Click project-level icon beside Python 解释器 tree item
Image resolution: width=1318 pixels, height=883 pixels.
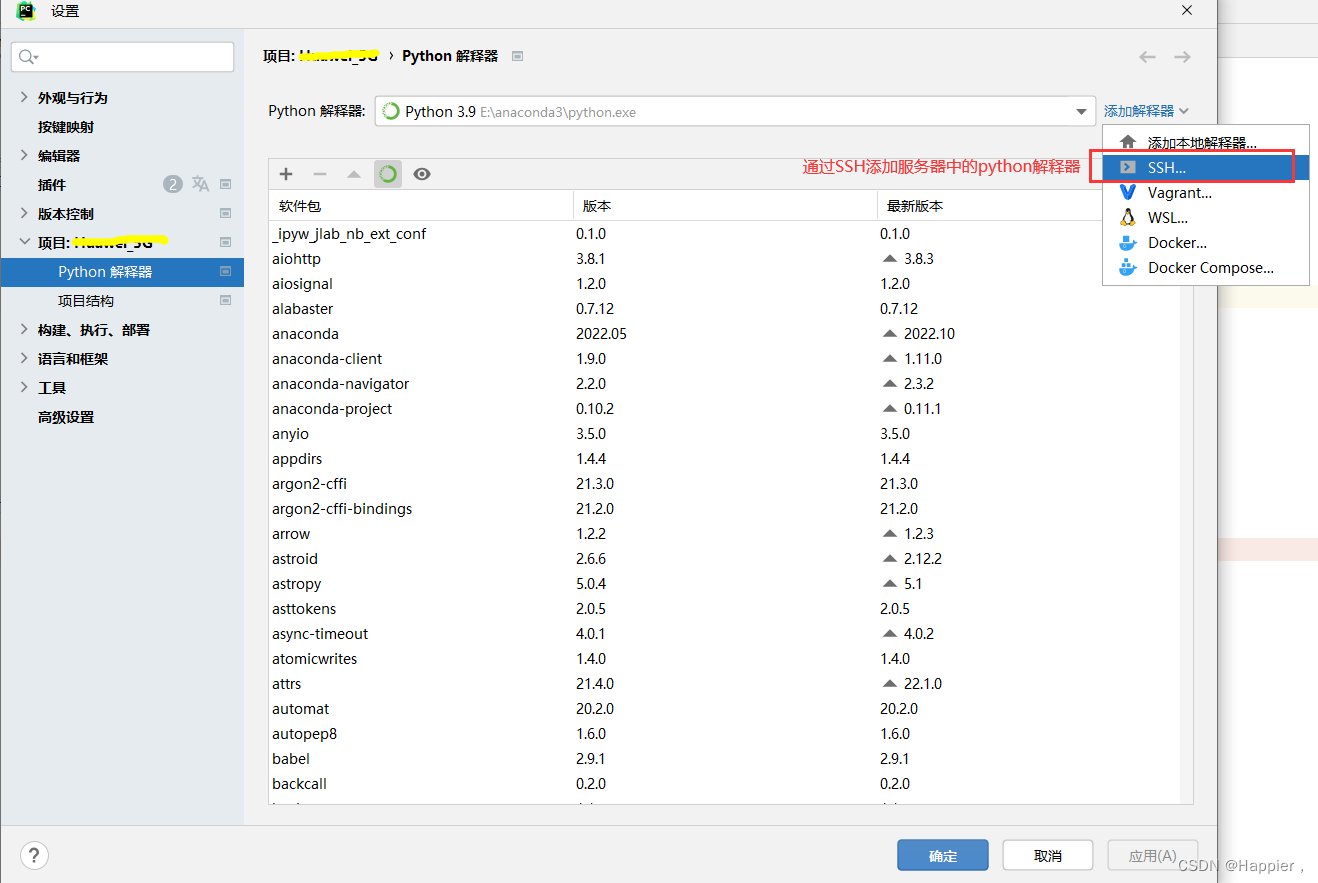[225, 271]
